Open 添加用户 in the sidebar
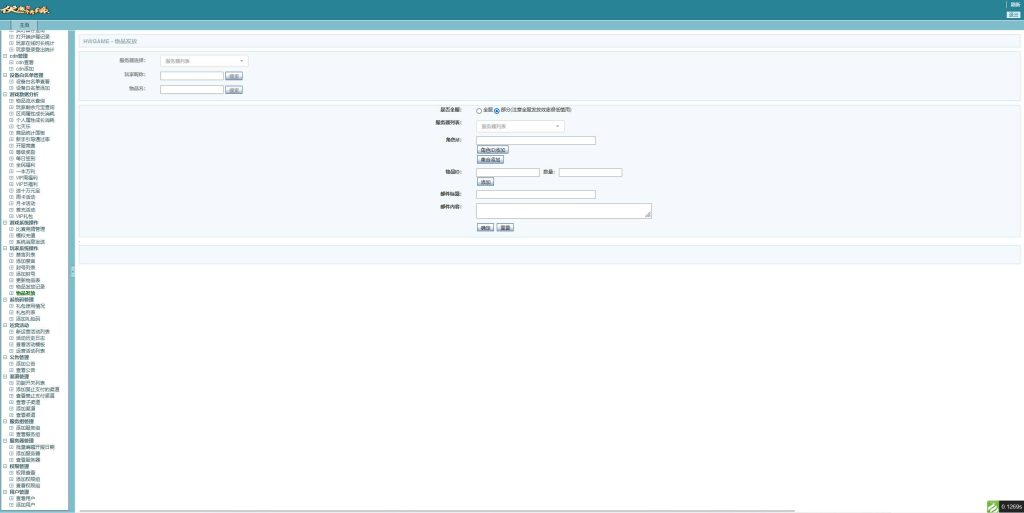 (25, 505)
